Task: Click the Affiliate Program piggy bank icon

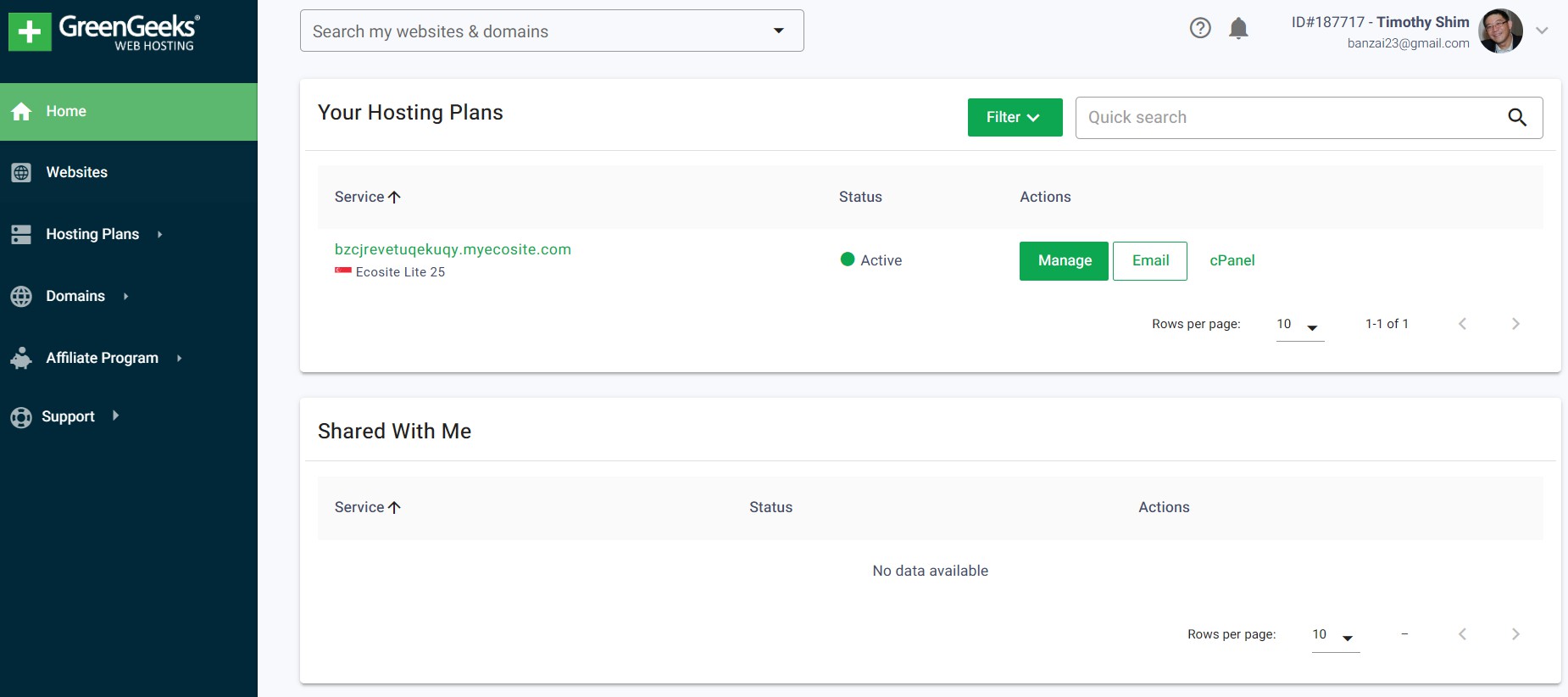Action: [21, 358]
